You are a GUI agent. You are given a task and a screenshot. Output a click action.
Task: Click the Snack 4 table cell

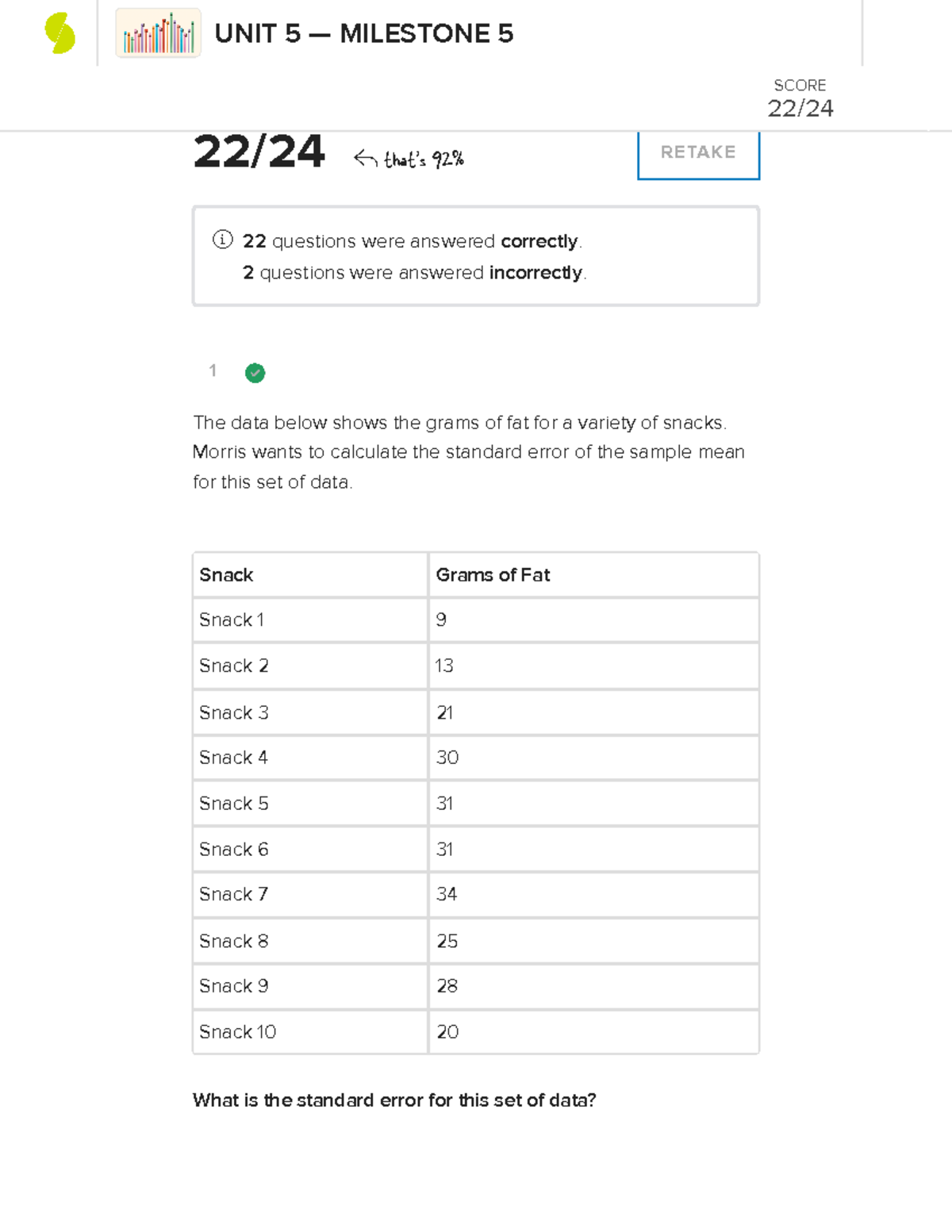pyautogui.click(x=233, y=758)
